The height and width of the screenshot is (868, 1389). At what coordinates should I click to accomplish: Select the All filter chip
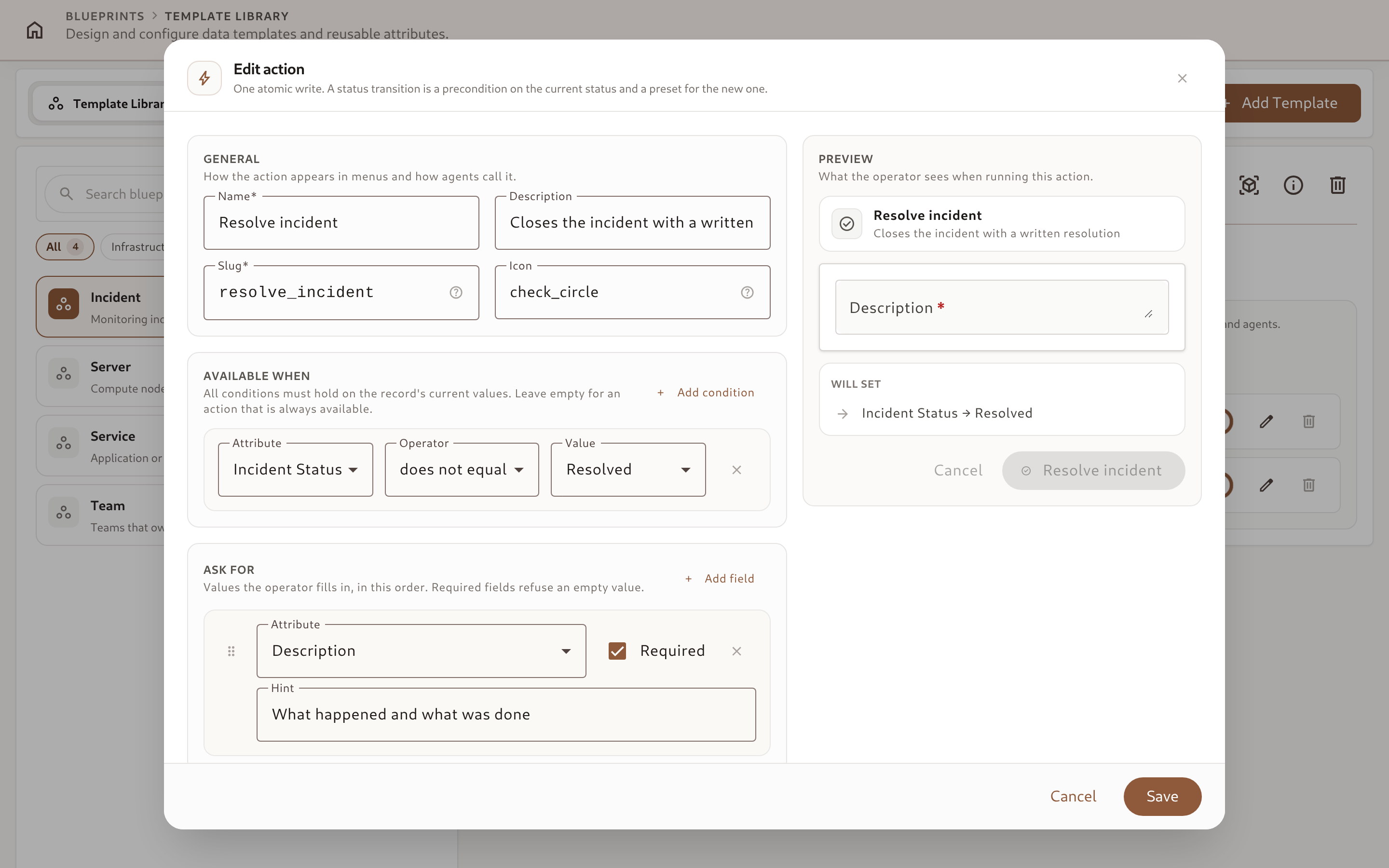click(65, 247)
